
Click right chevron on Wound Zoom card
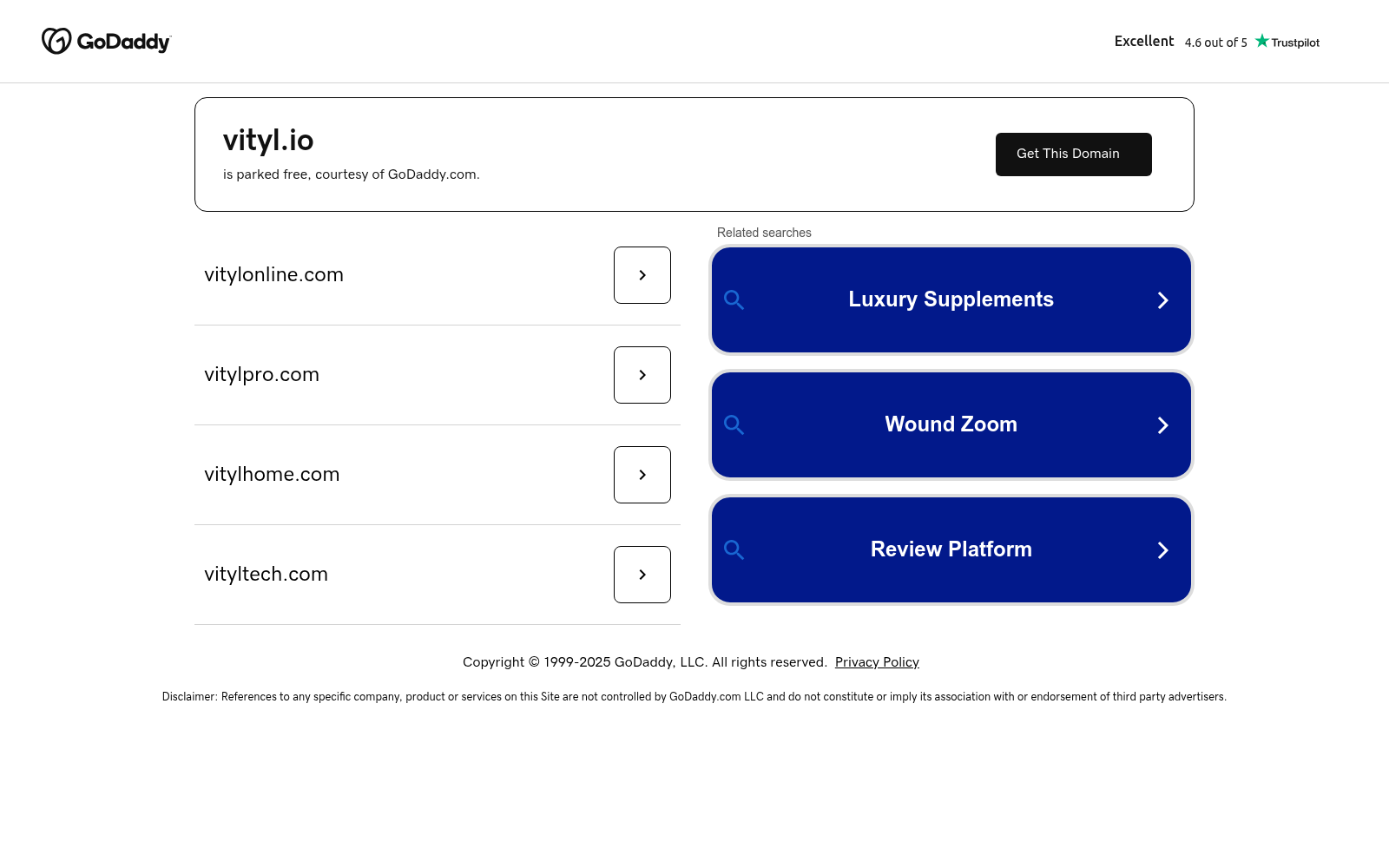[x=1162, y=425]
